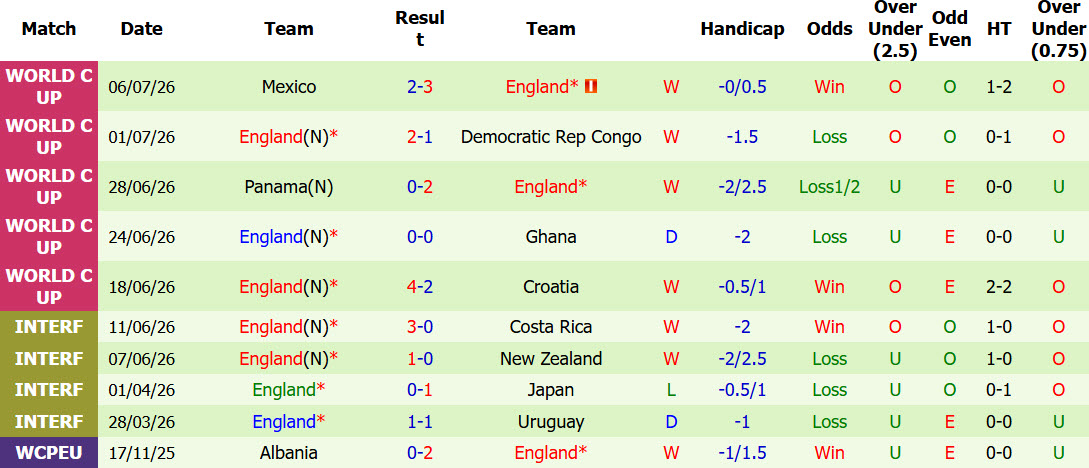
Task: Click the Odd Even column header
Action: point(949,29)
